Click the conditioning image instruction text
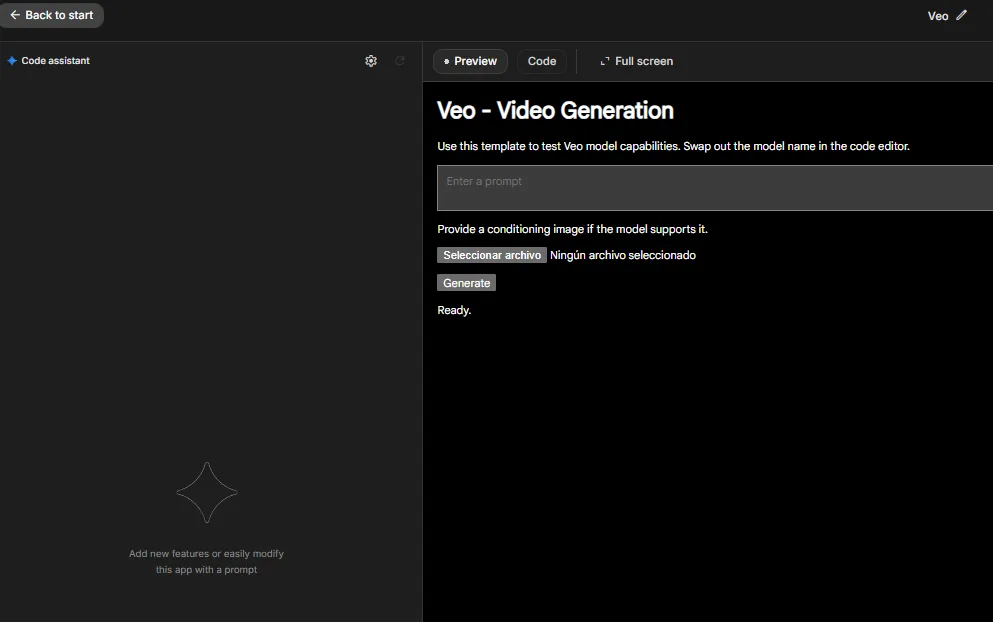Viewport: 993px width, 622px height. pos(572,229)
